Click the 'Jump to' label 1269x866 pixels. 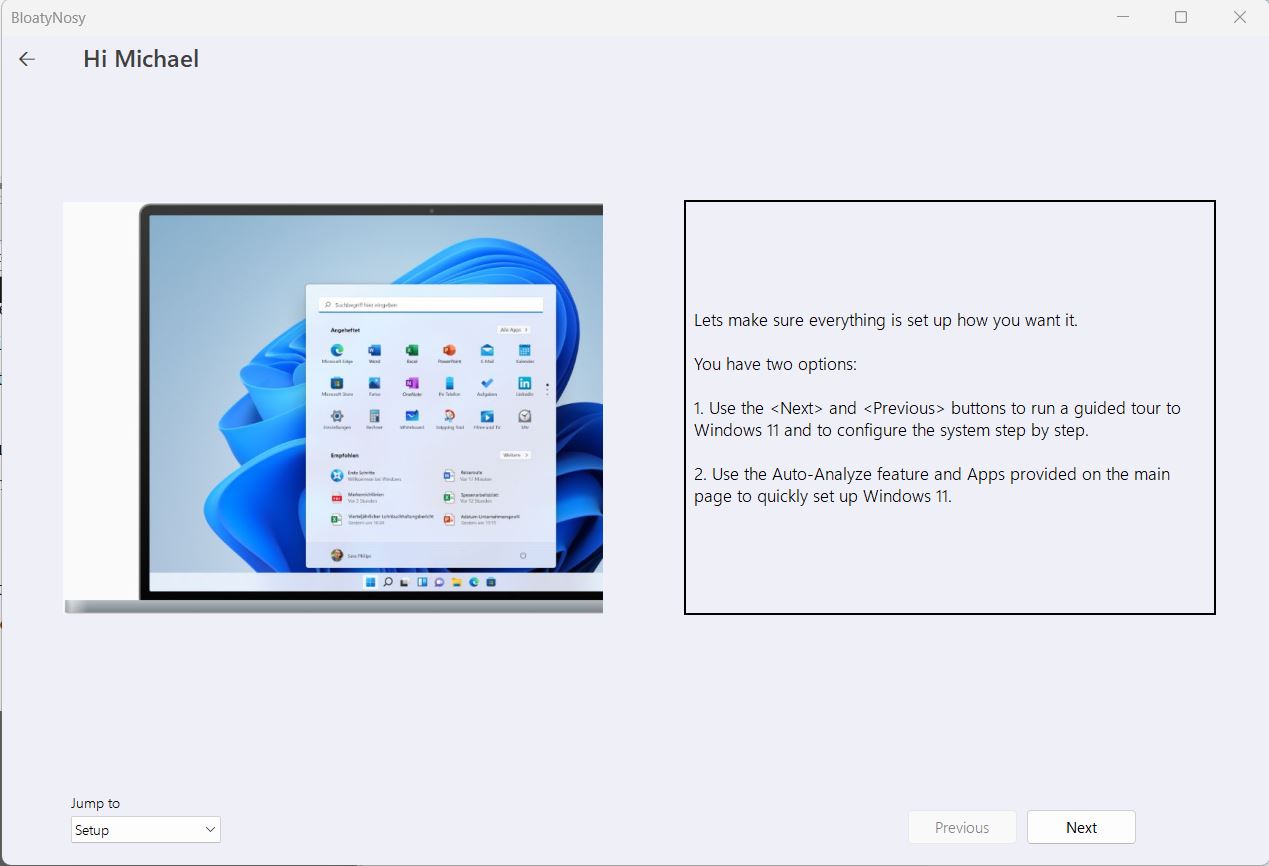tap(95, 803)
